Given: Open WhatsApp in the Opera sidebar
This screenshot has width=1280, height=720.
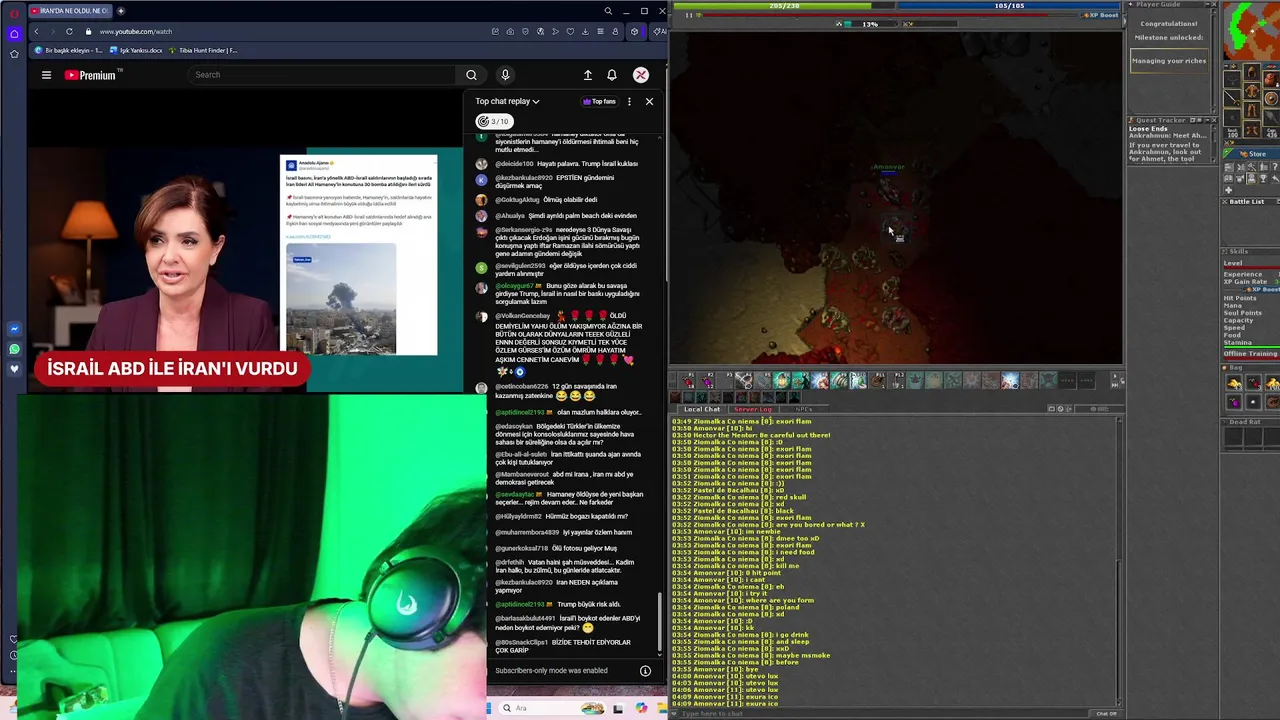Looking at the screenshot, I should pyautogui.click(x=14, y=349).
